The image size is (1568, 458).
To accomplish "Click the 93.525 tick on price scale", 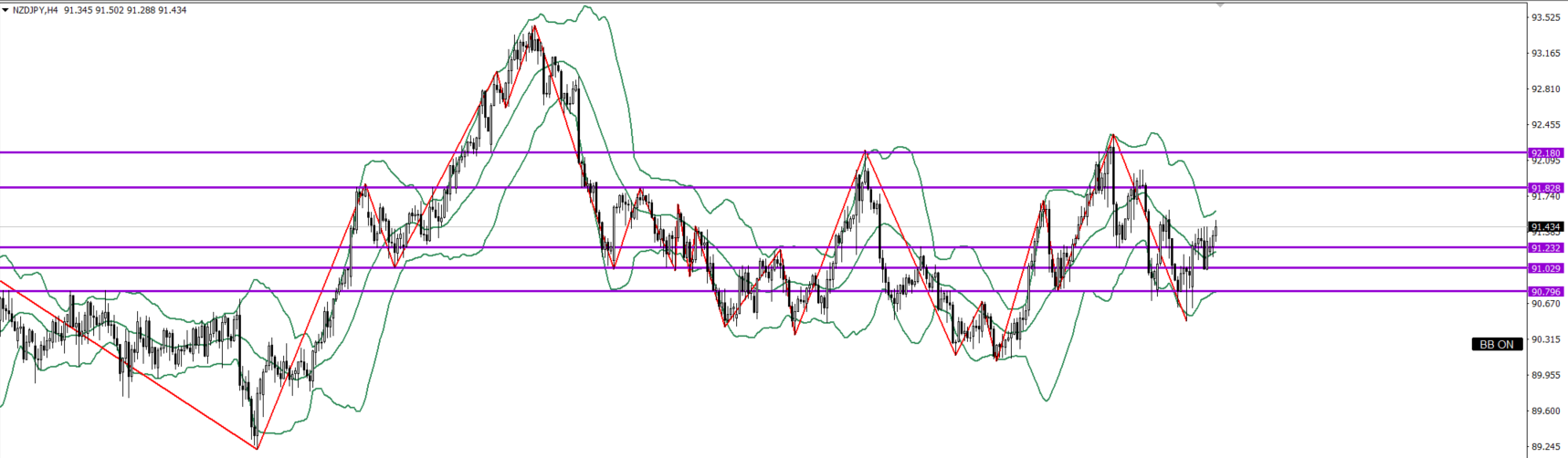I will 1545,17.
